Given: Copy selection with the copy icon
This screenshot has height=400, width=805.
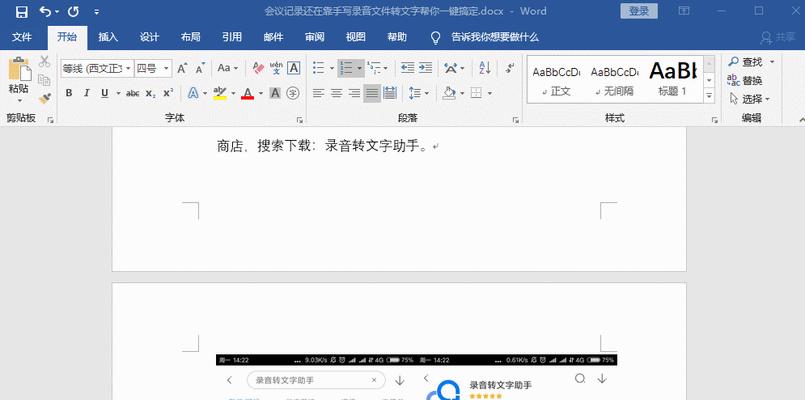Looking at the screenshot, I should click(x=45, y=80).
